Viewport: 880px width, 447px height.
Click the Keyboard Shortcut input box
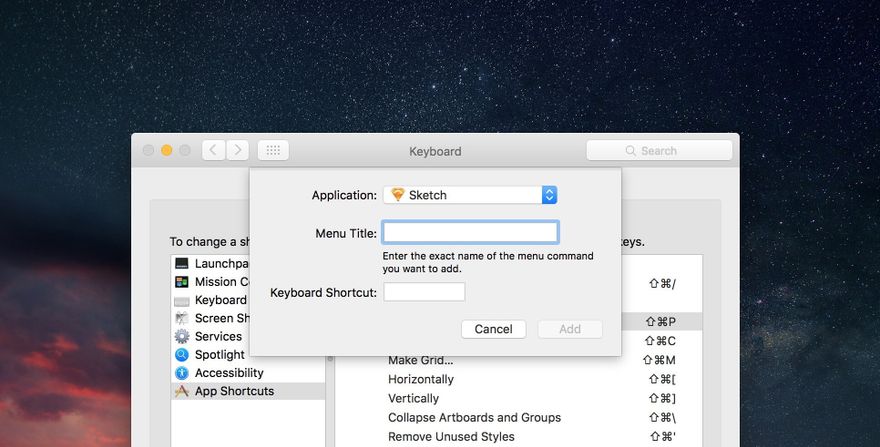424,292
